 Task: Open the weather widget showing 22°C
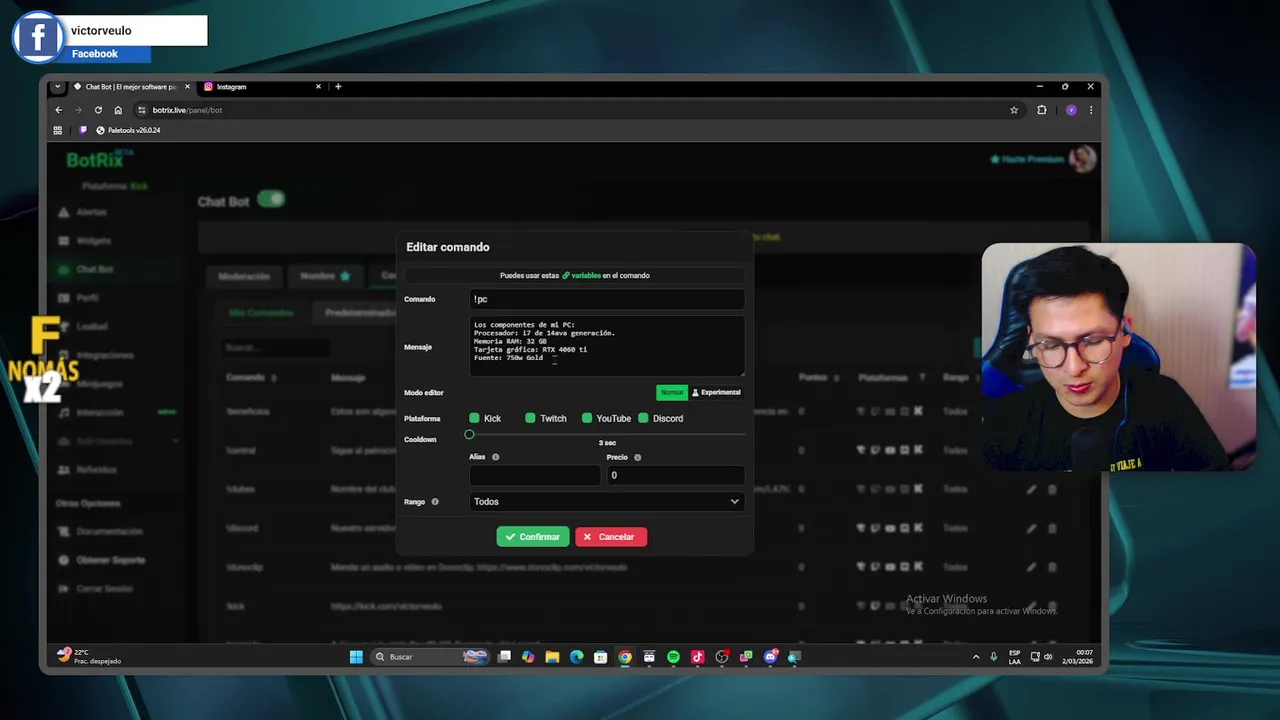(90, 656)
